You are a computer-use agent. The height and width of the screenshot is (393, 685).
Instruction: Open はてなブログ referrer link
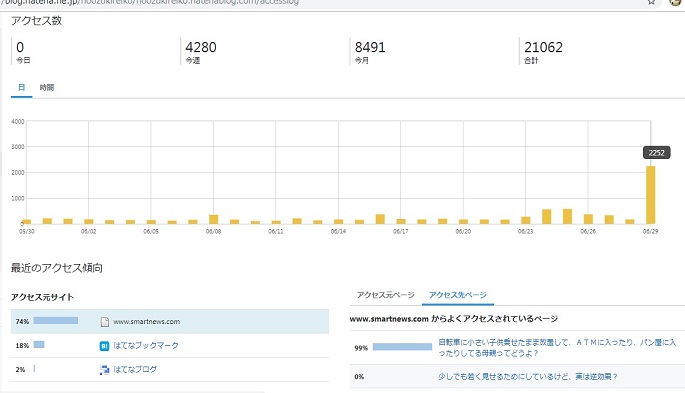(x=135, y=369)
